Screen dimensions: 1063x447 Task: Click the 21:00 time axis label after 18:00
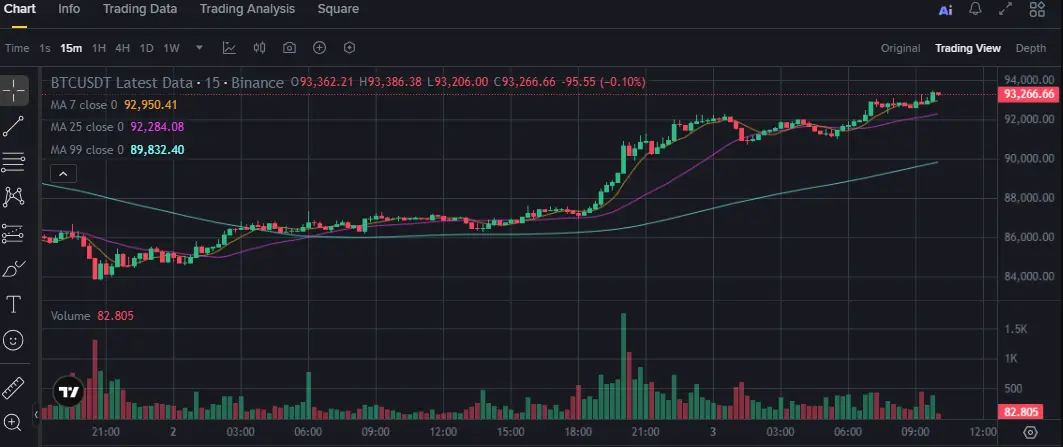(645, 431)
